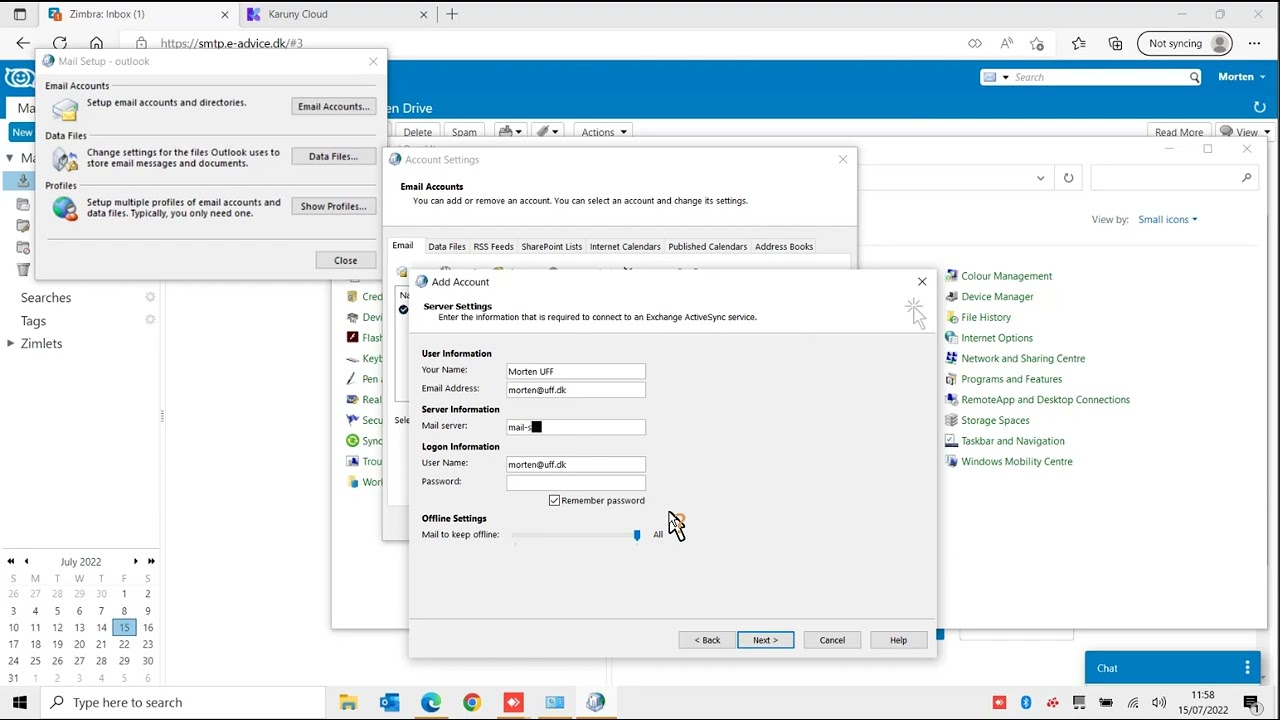Select July 16 in the mini calendar
This screenshot has width=1280, height=720.
(147, 627)
